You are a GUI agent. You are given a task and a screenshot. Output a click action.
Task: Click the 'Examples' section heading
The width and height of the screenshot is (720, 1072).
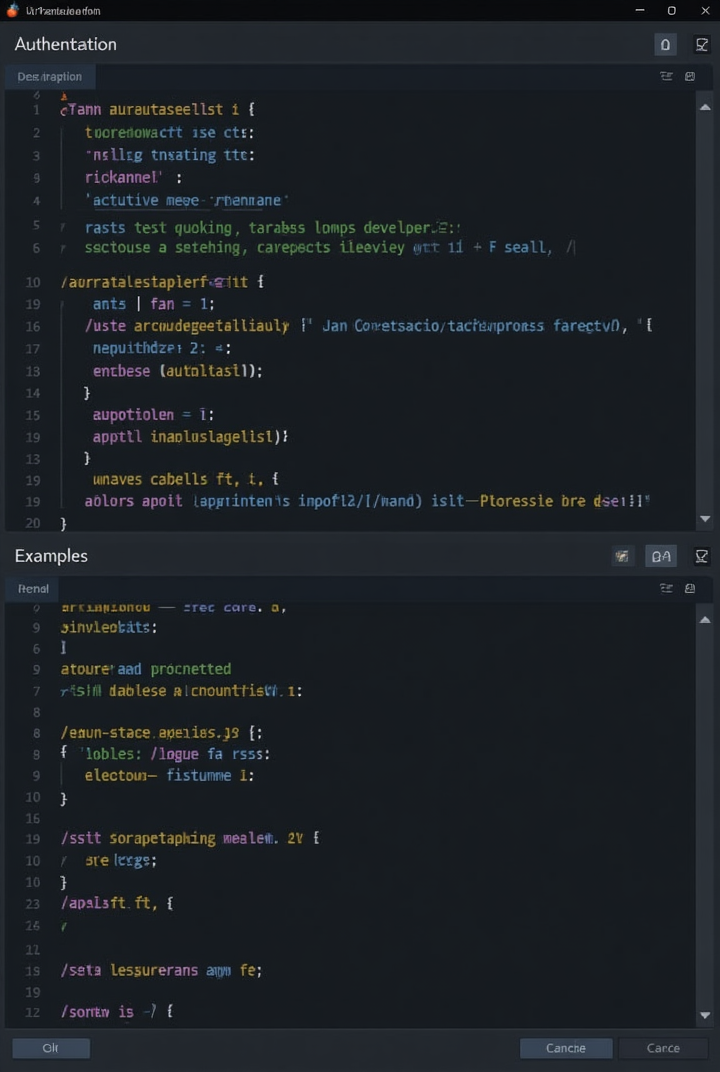click(51, 556)
